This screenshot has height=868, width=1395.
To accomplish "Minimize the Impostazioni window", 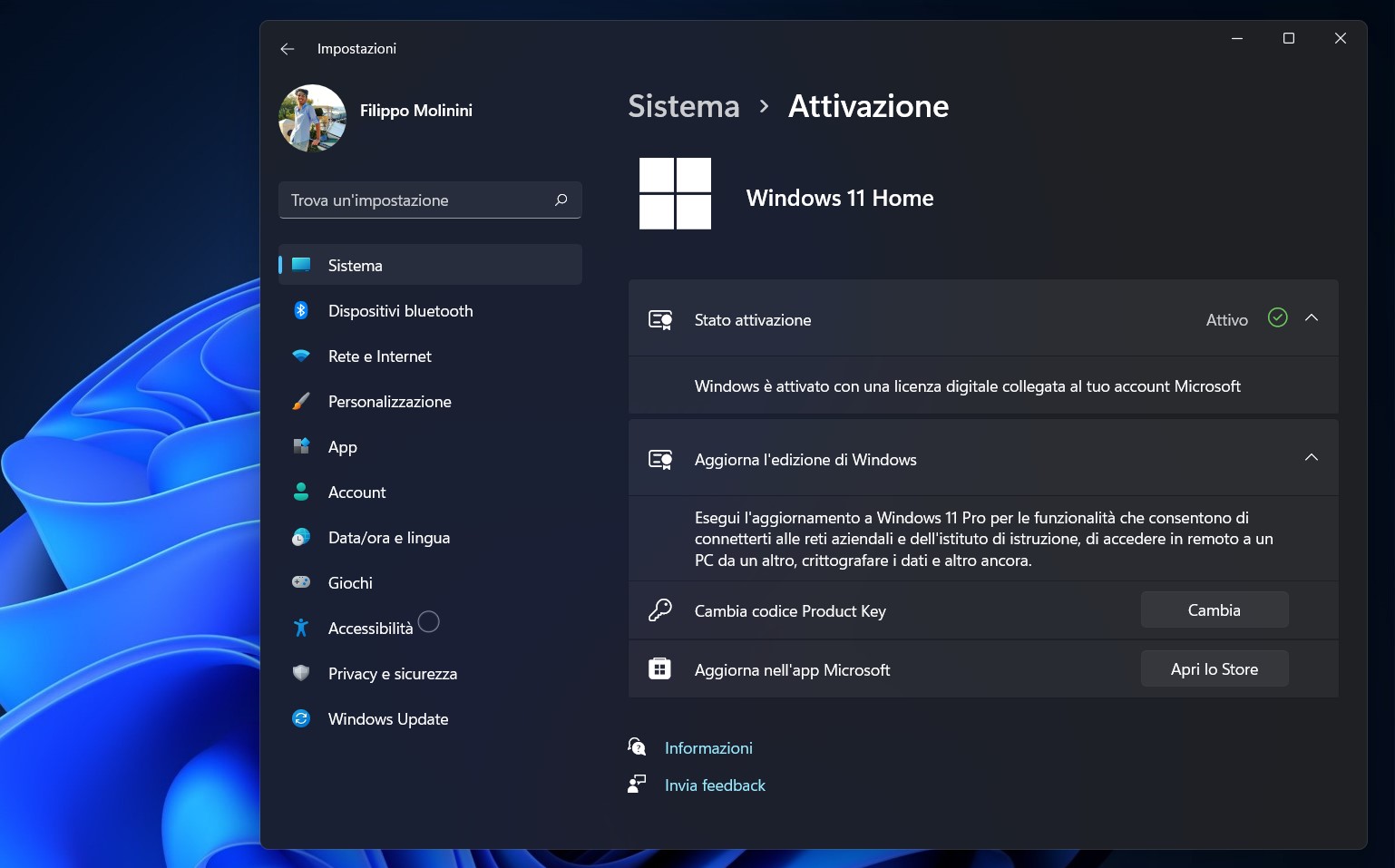I will click(x=1236, y=38).
